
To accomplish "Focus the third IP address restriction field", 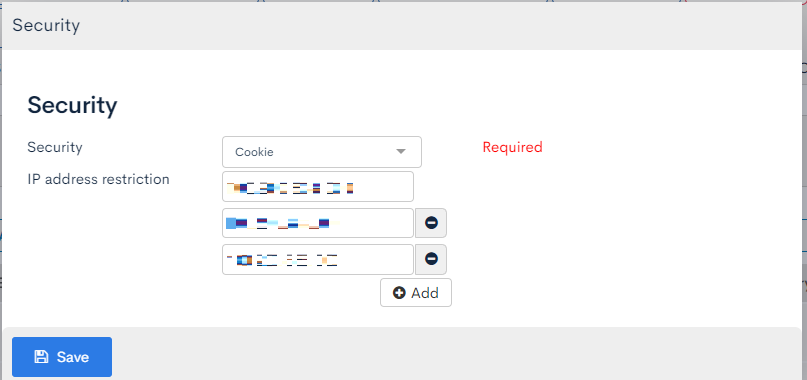I will pos(318,259).
